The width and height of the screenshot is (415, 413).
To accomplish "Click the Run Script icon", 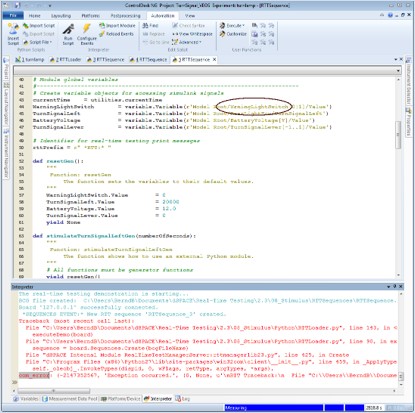I will tap(68, 34).
